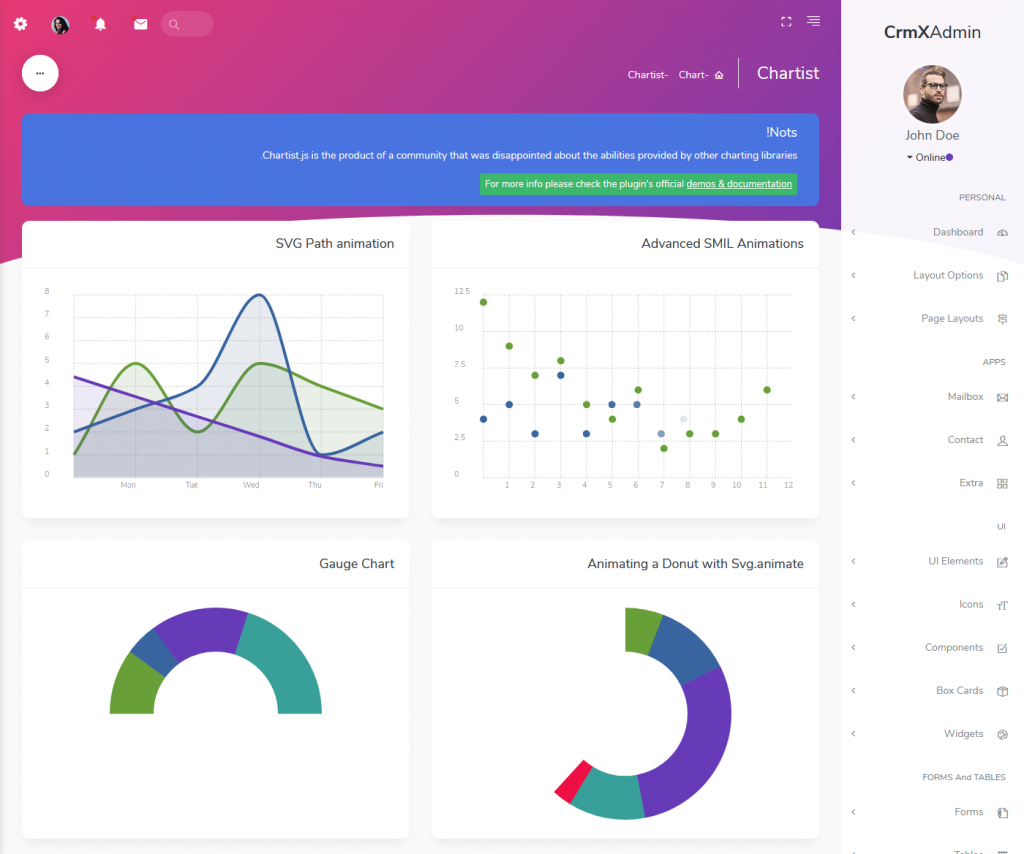Expand Box Cards chevron
1024x854 pixels.
tap(854, 691)
